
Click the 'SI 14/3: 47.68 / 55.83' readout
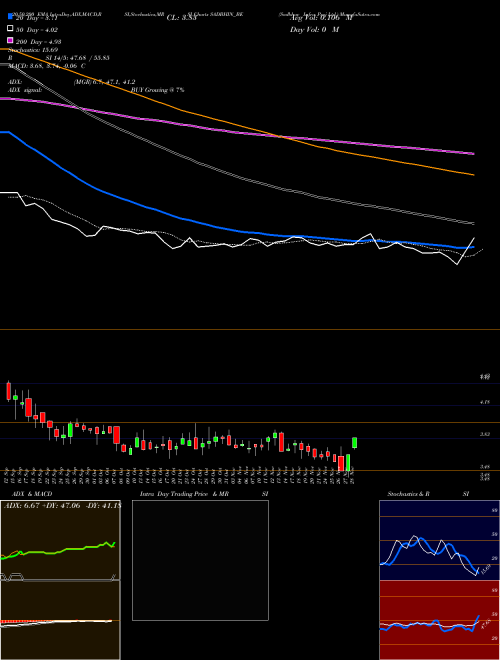point(77,58)
